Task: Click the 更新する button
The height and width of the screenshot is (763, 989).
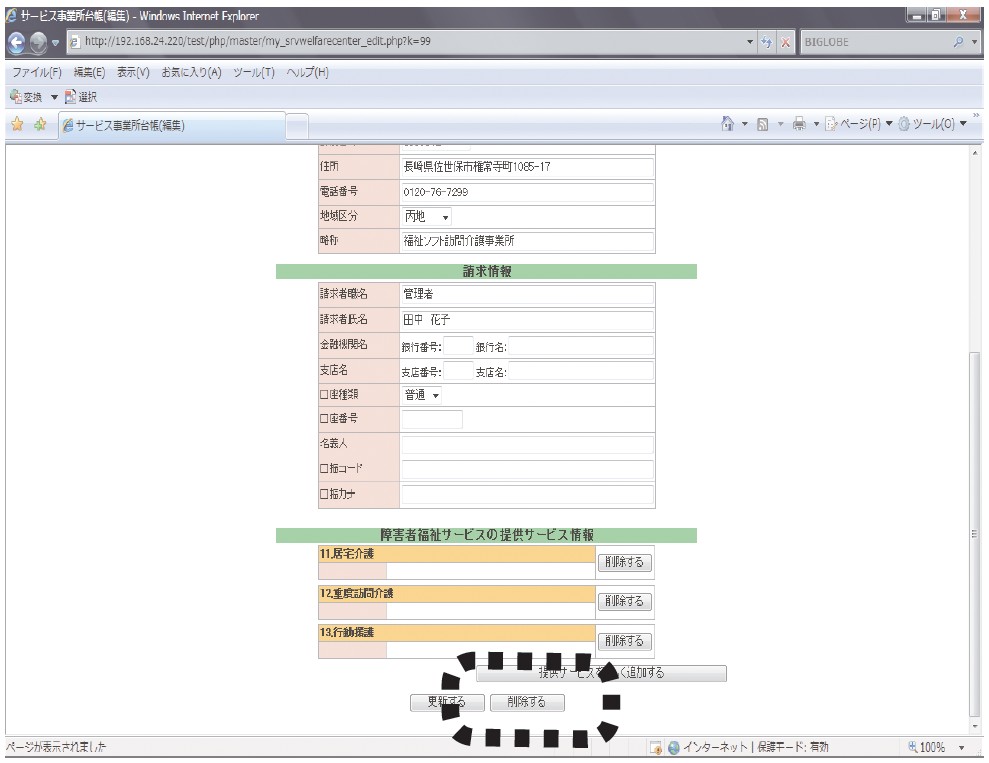Action: tap(447, 702)
